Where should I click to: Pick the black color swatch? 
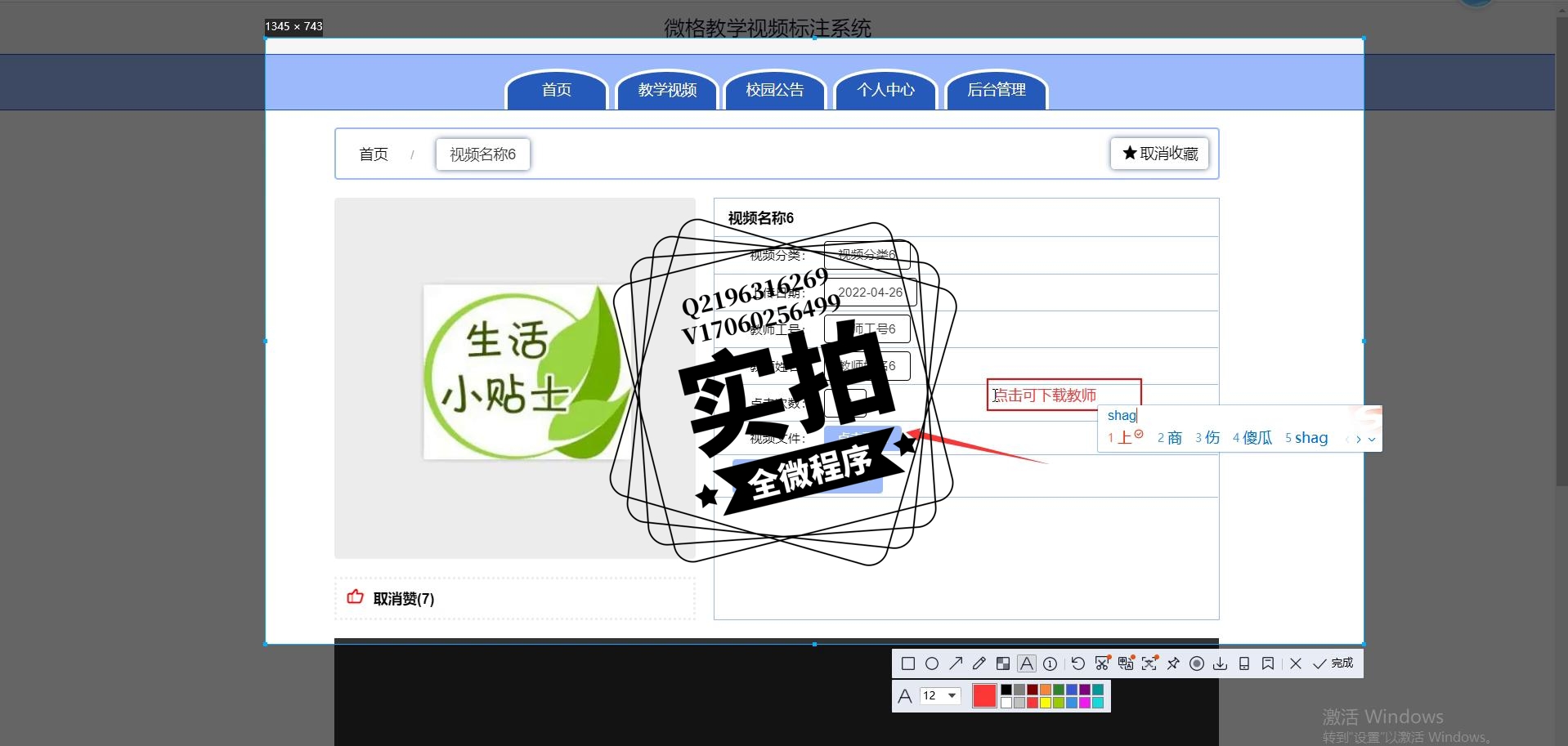pos(1006,690)
